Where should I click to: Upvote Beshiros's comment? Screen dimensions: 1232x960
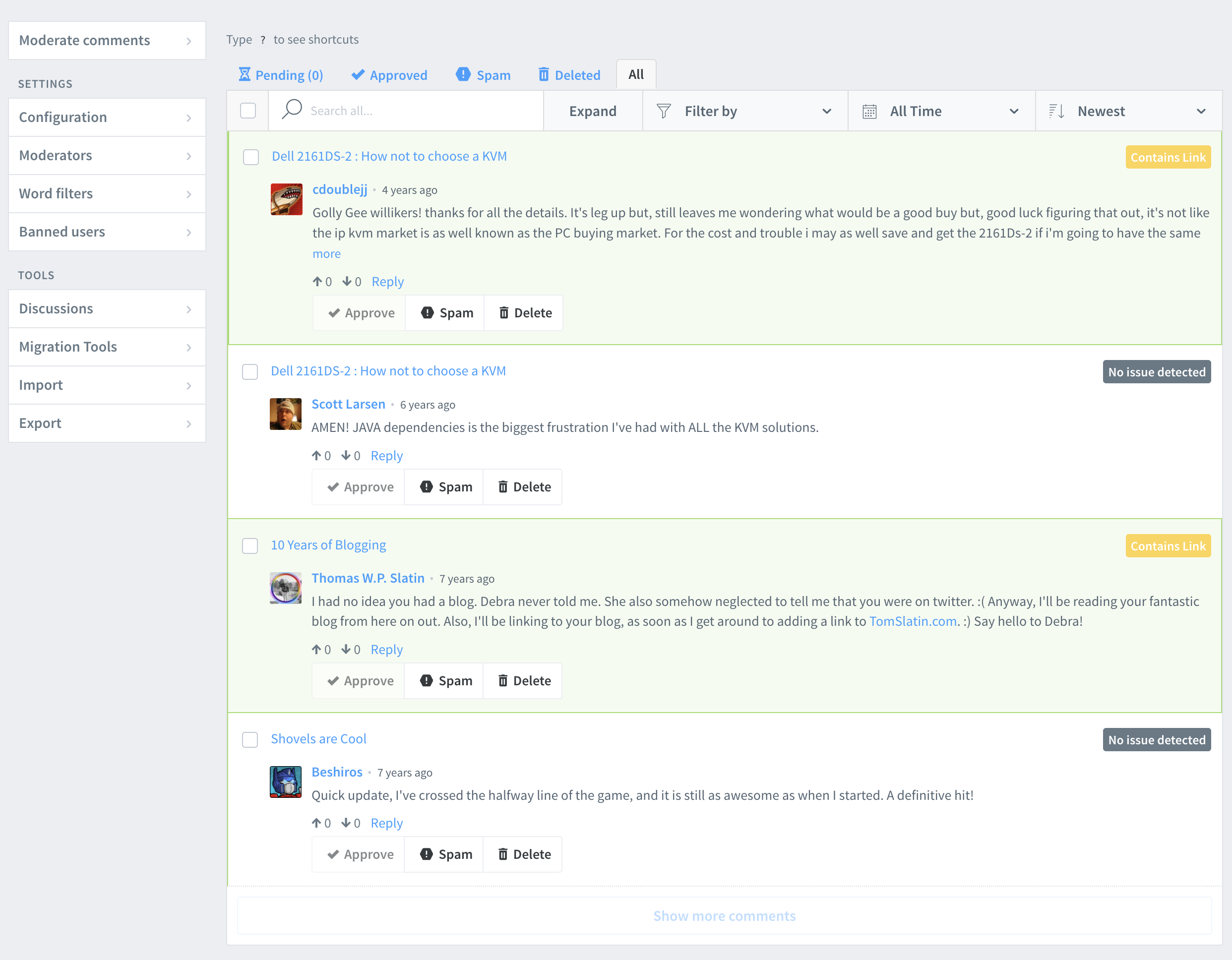[316, 823]
